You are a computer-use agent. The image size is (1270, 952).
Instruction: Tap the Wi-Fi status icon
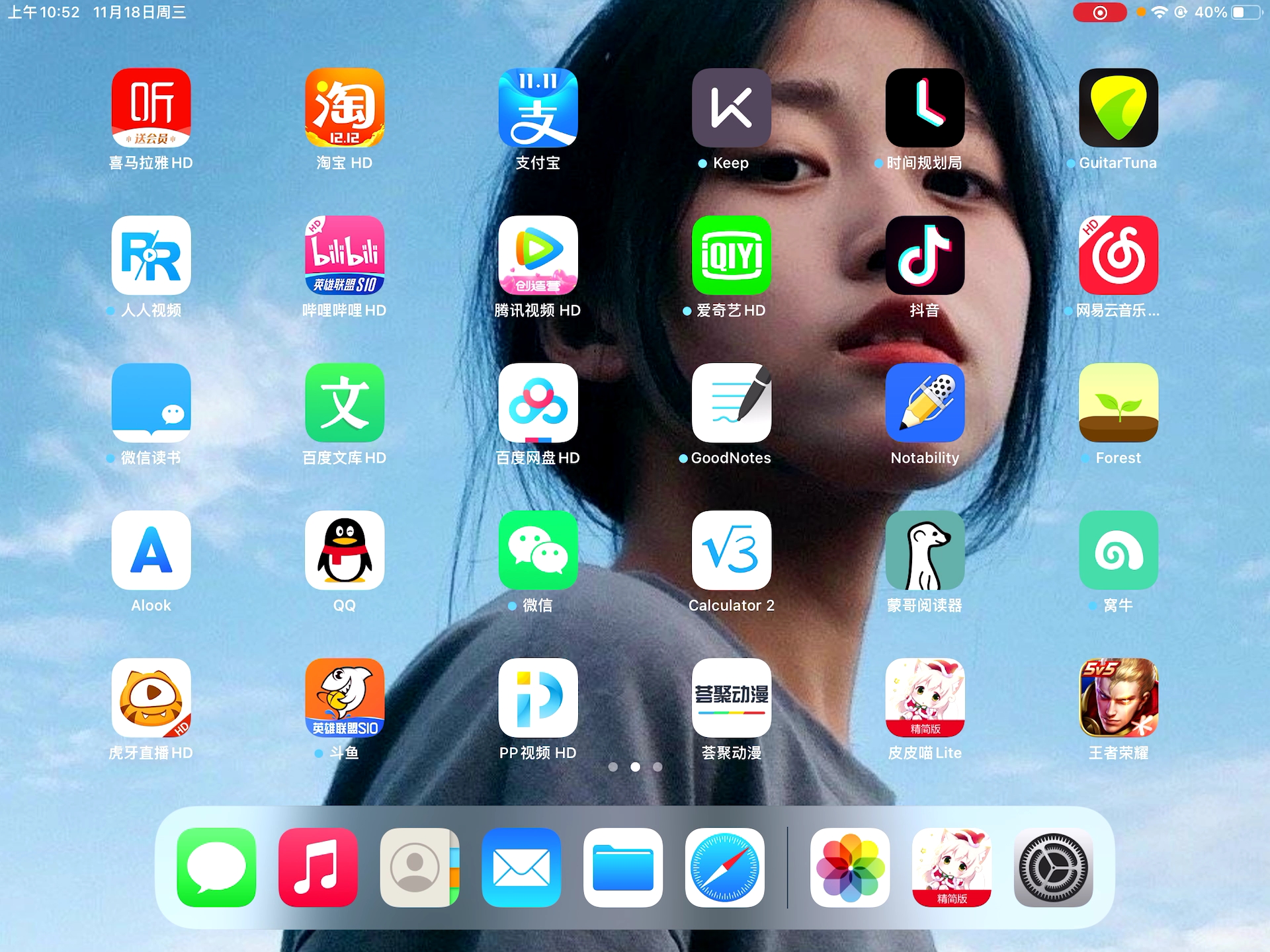coord(1159,13)
